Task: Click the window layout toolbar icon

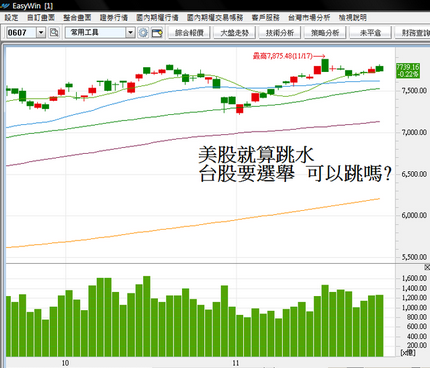Action: pos(157,33)
